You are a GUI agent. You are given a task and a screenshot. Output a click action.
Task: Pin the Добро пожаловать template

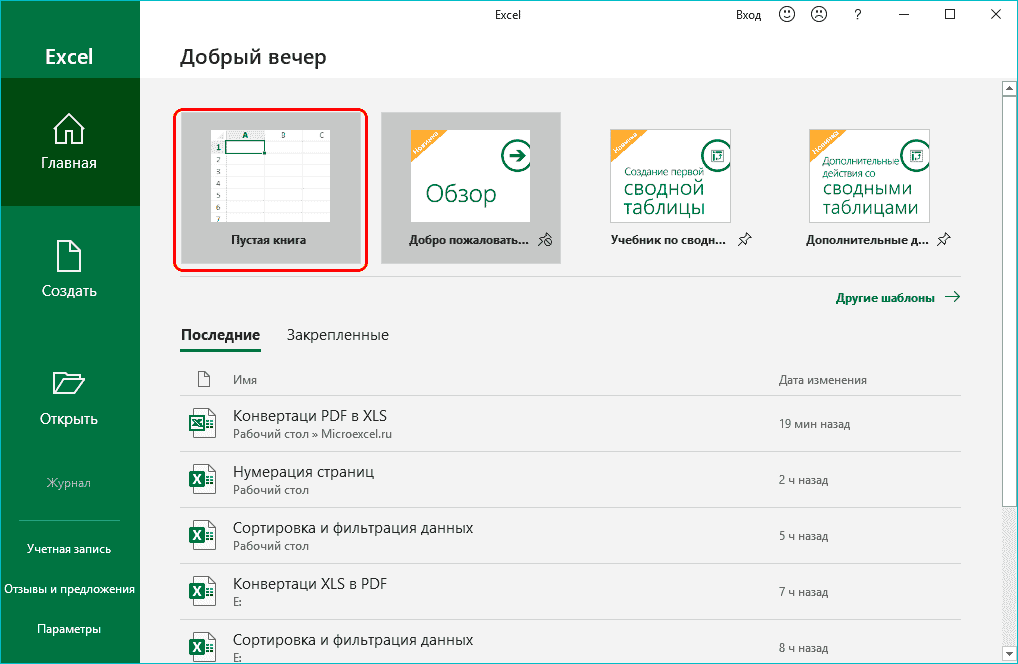pos(546,240)
